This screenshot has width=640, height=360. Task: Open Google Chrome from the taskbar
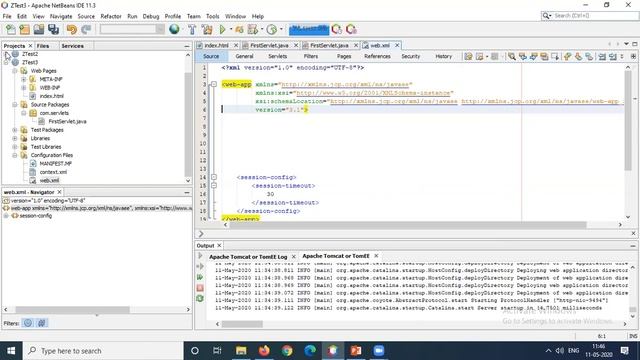(287, 351)
